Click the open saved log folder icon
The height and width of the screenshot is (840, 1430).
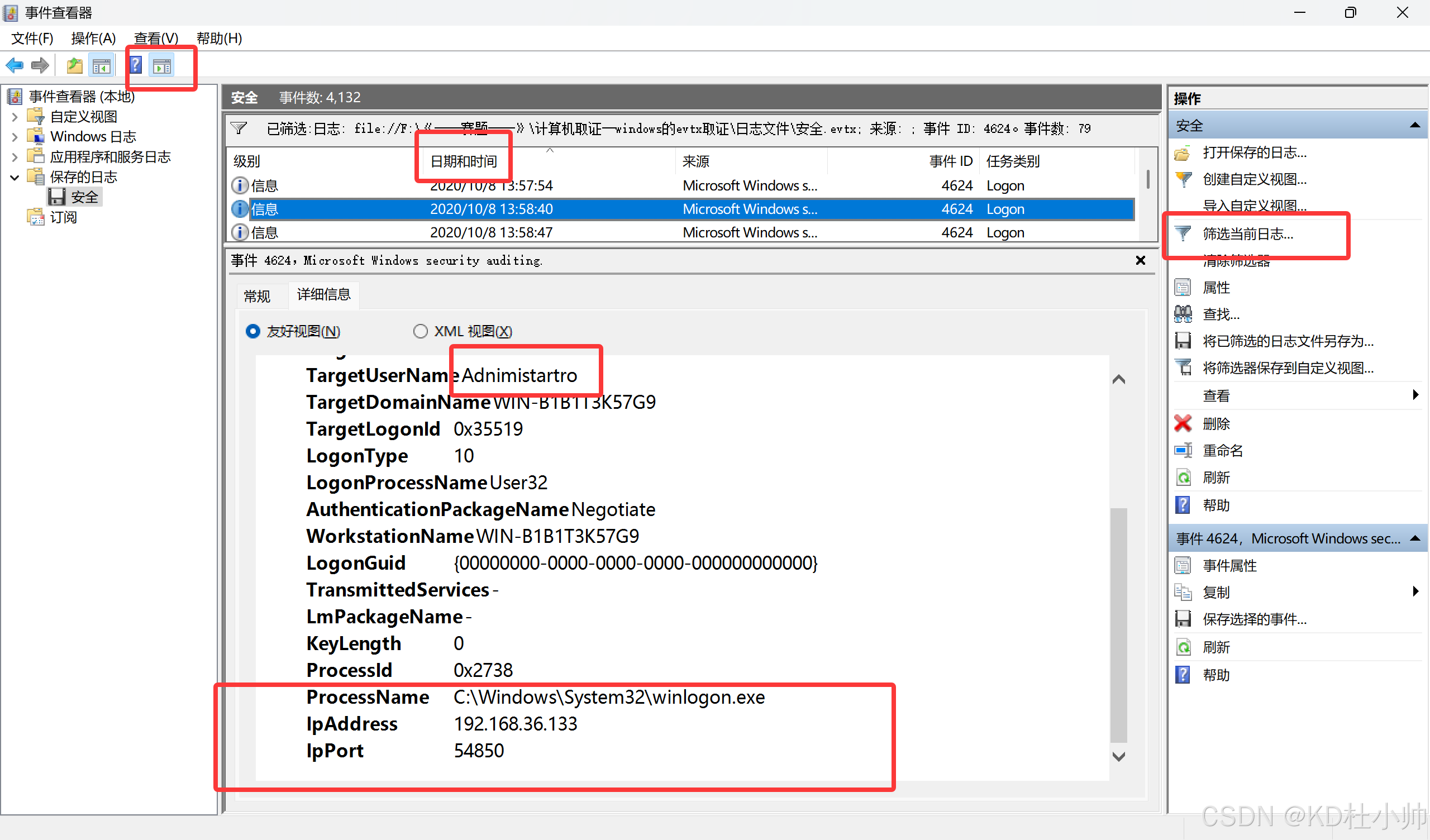point(1183,152)
